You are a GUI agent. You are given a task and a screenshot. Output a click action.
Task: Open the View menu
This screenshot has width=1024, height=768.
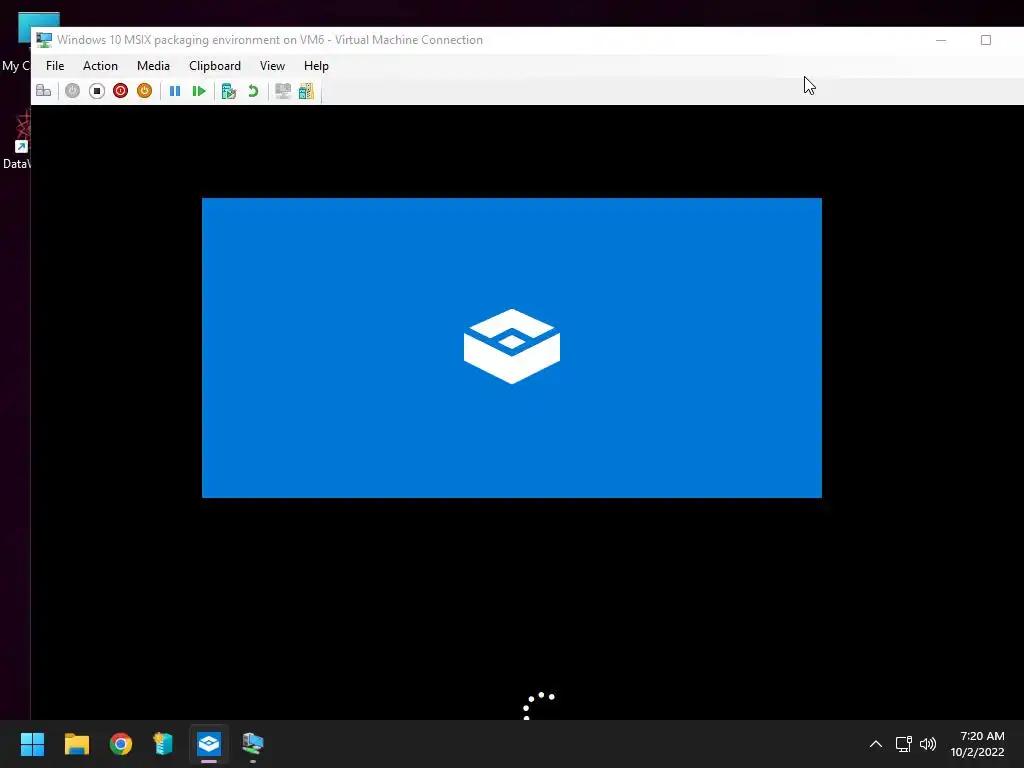pyautogui.click(x=272, y=66)
